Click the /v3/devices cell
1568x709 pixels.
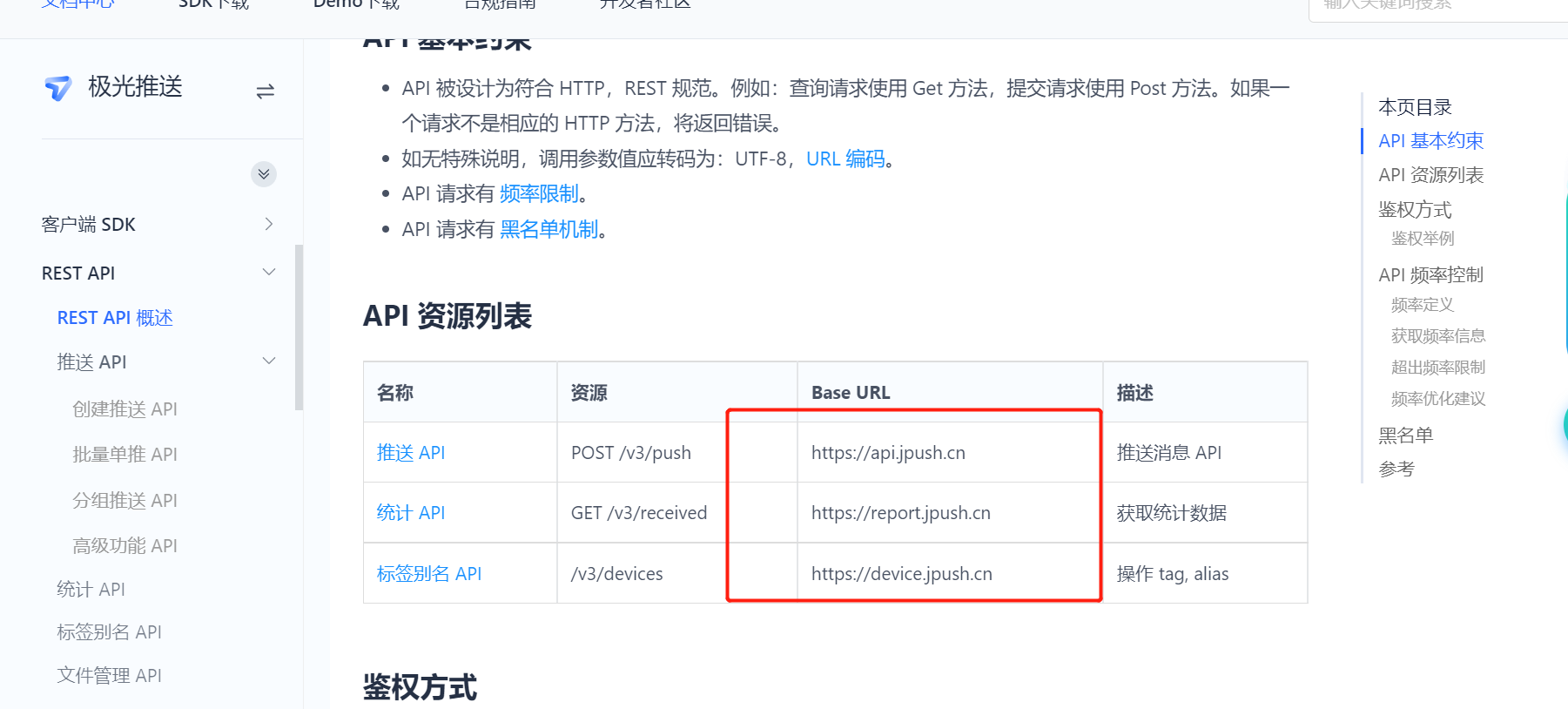(677, 573)
